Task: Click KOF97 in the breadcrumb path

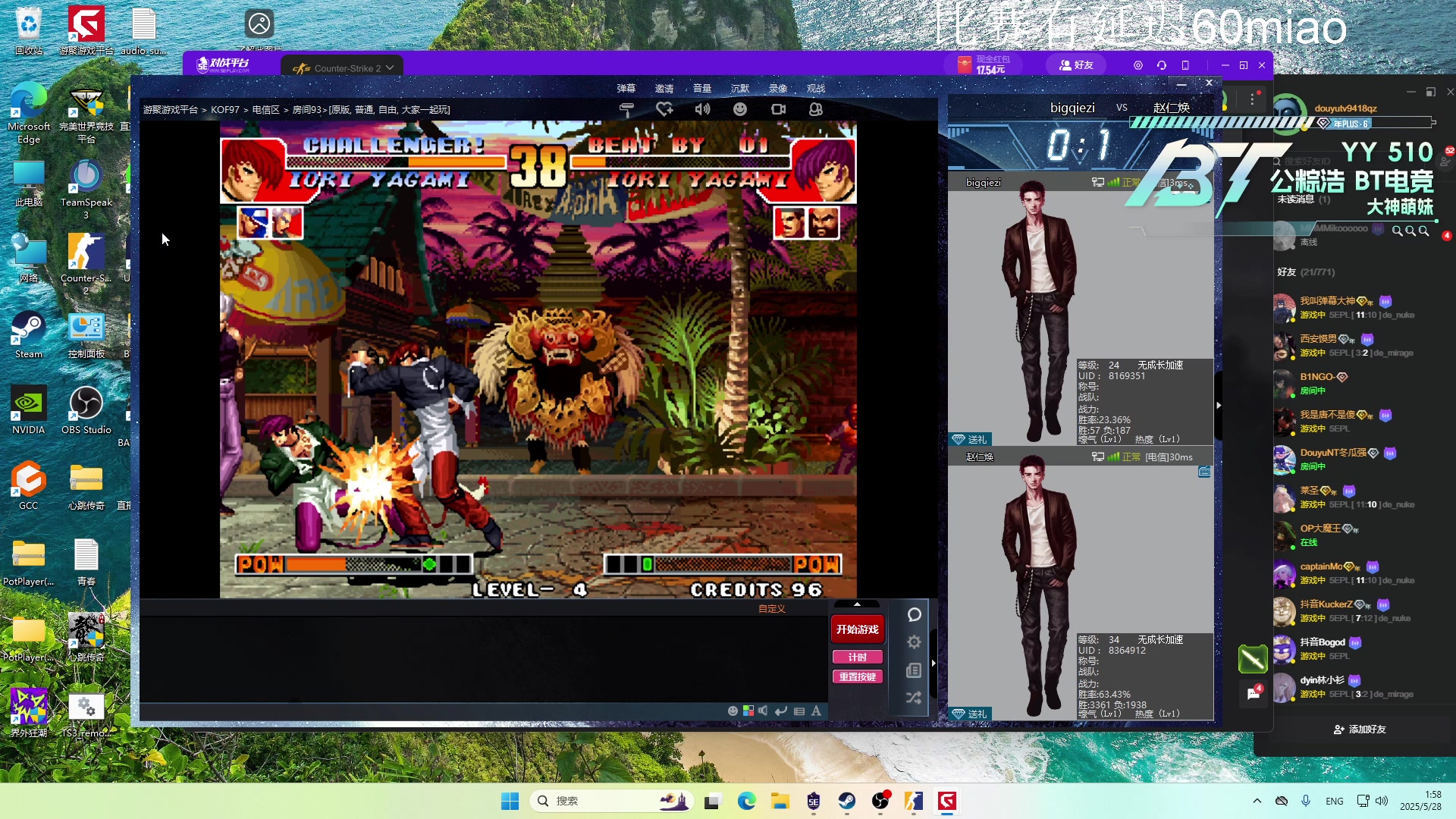Action: pos(225,110)
